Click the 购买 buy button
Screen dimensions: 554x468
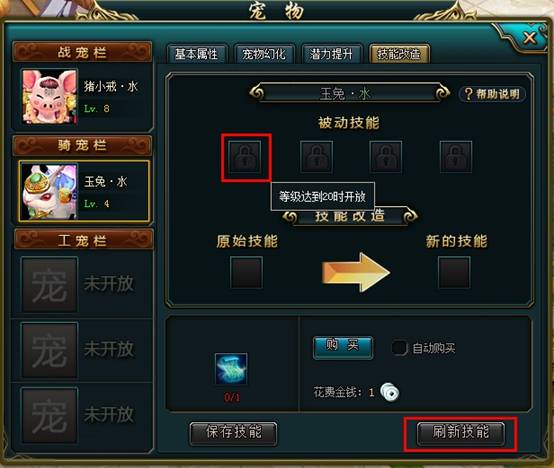tap(343, 347)
